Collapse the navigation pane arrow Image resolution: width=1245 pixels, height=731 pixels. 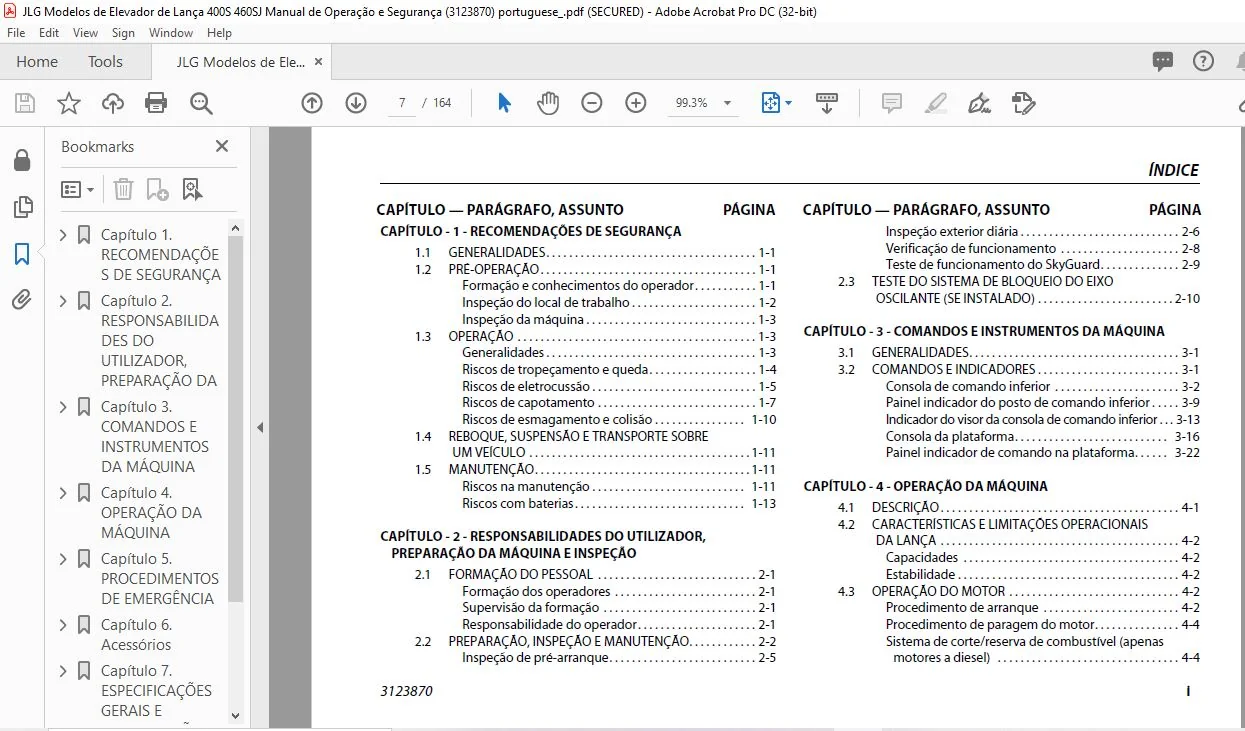tap(260, 427)
